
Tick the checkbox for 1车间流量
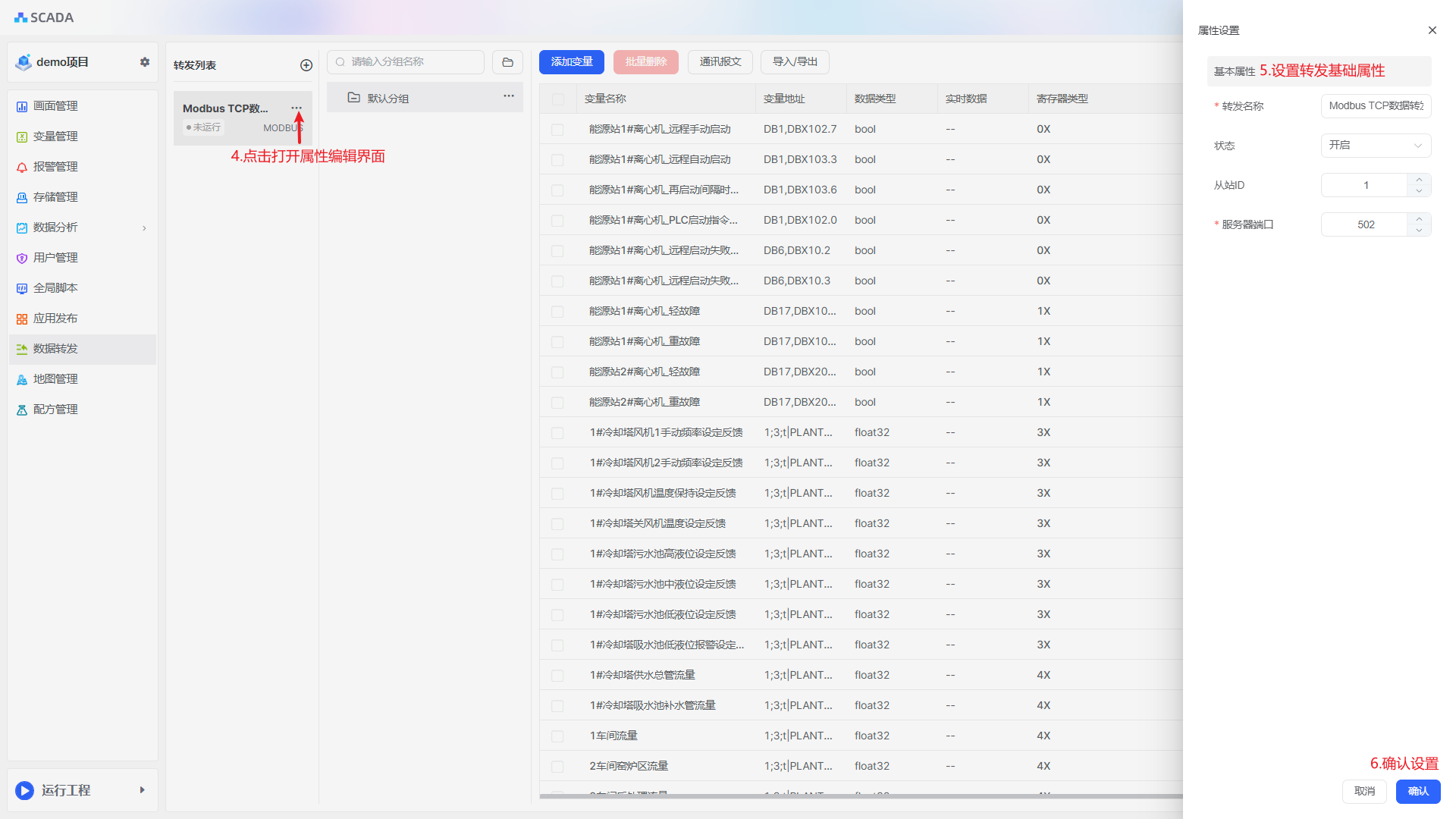point(558,736)
